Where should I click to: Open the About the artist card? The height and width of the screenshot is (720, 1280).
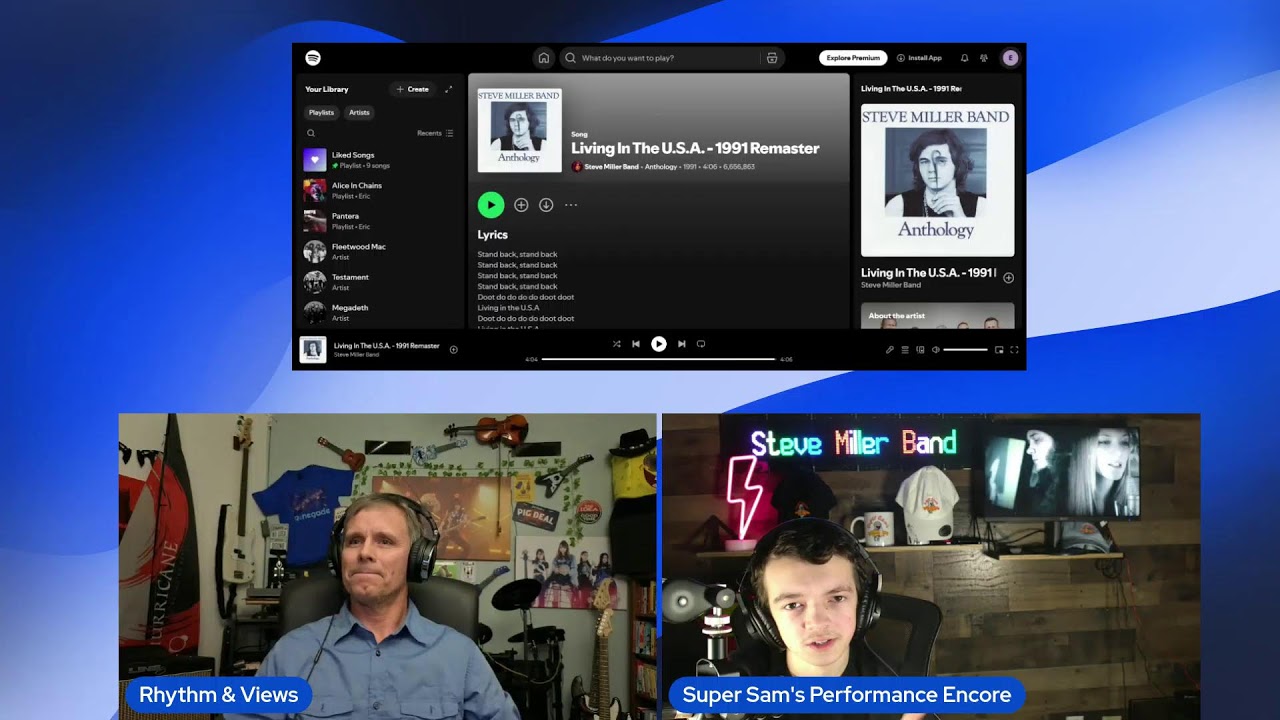[x=937, y=316]
